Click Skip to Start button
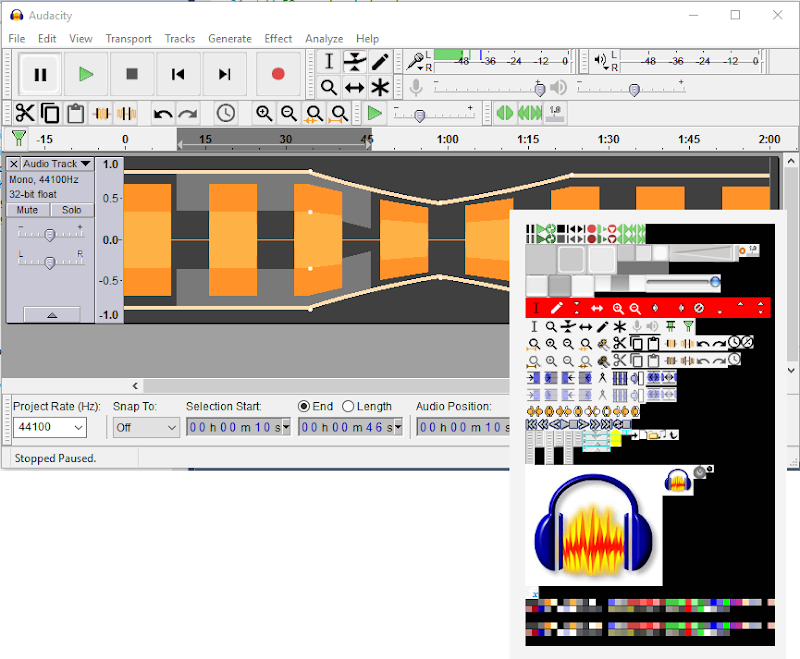The width and height of the screenshot is (800, 659). (x=178, y=74)
